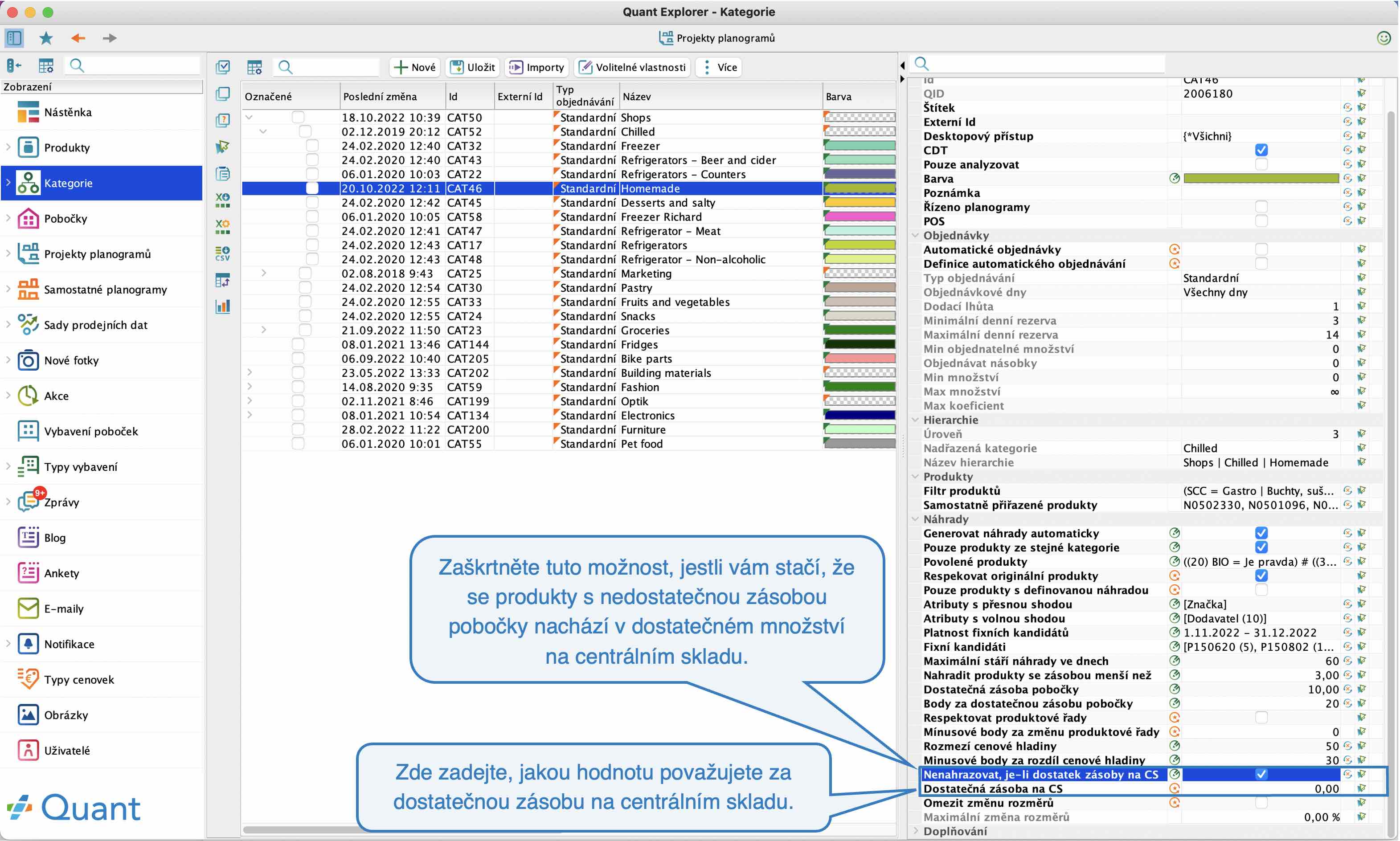The image size is (1400, 841).
Task: Click the cursor selection tool icon
Action: pos(223,147)
